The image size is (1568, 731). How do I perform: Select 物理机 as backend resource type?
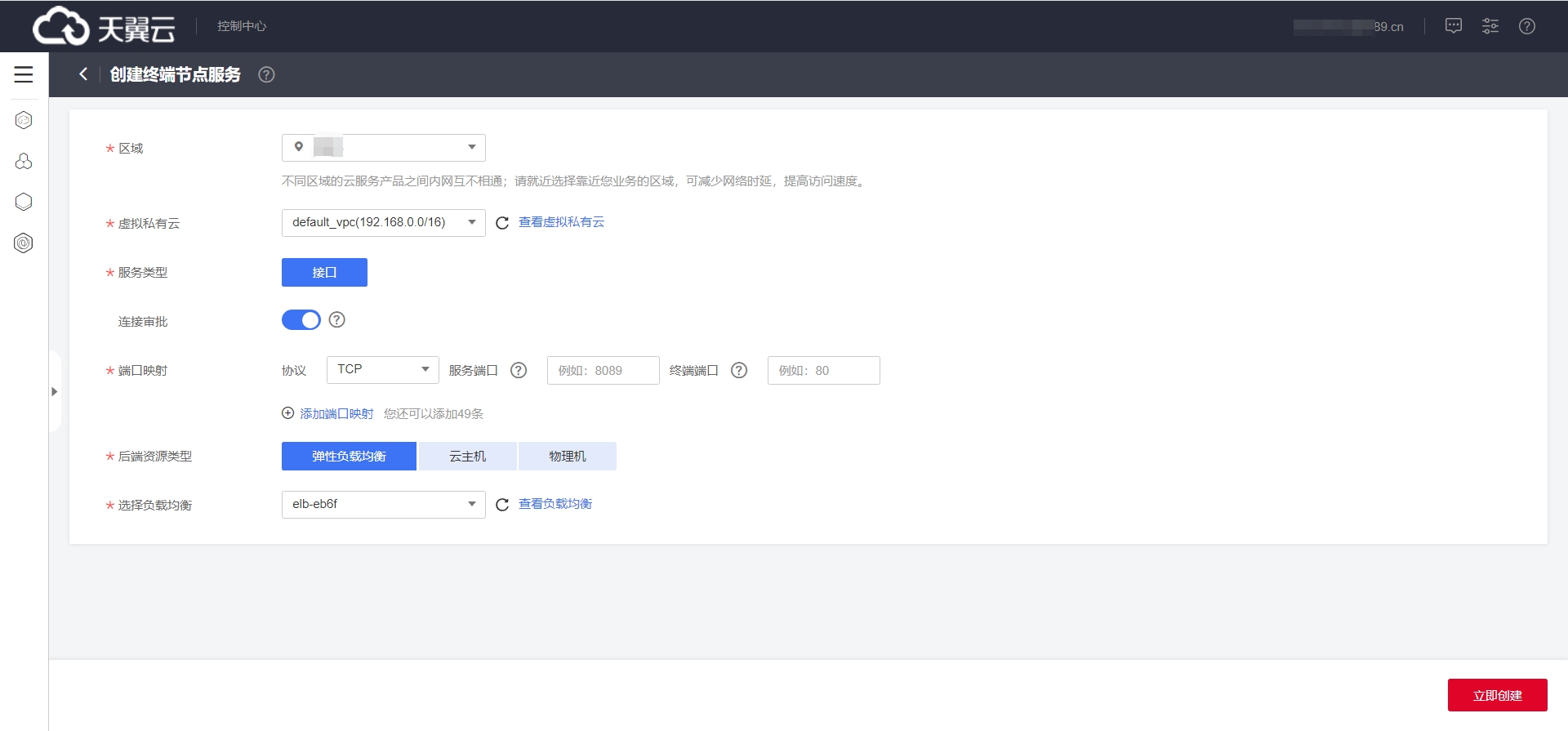coord(567,457)
